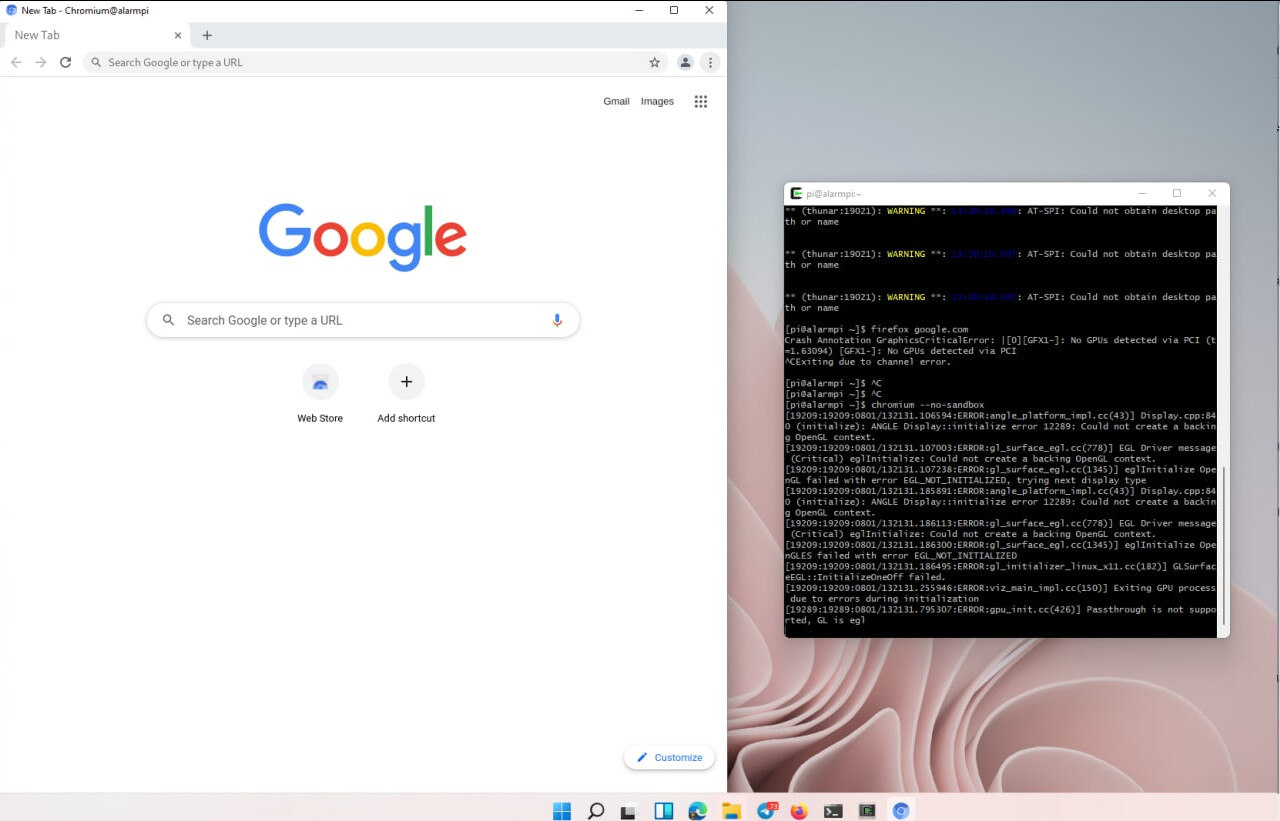1280x821 pixels.
Task: Go back using Chromium's back arrow
Action: coord(16,62)
